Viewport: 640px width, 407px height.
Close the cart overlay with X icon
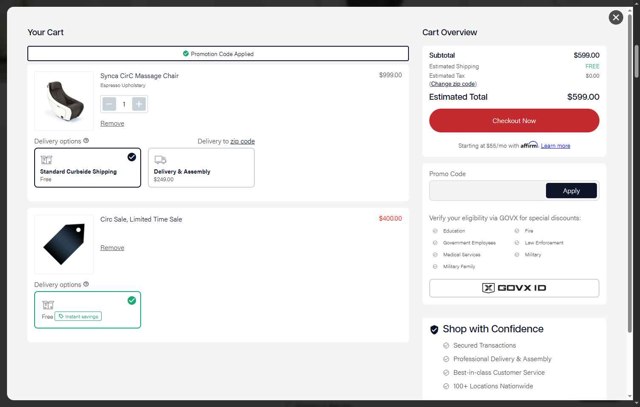[616, 18]
